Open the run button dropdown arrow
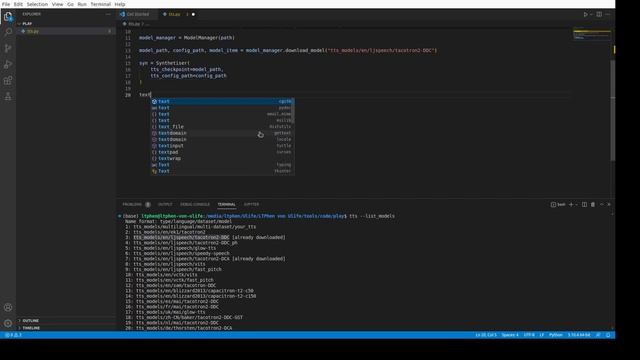 point(591,14)
